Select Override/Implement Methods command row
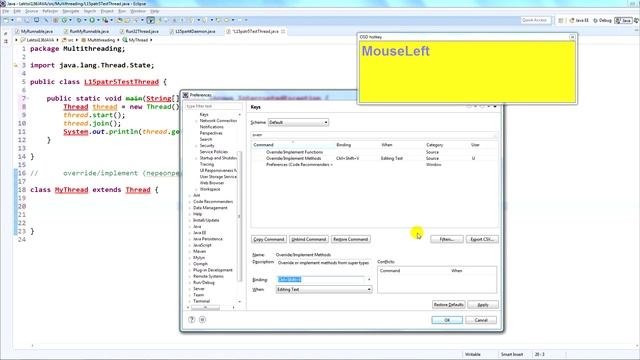The image size is (640, 360). 374,158
